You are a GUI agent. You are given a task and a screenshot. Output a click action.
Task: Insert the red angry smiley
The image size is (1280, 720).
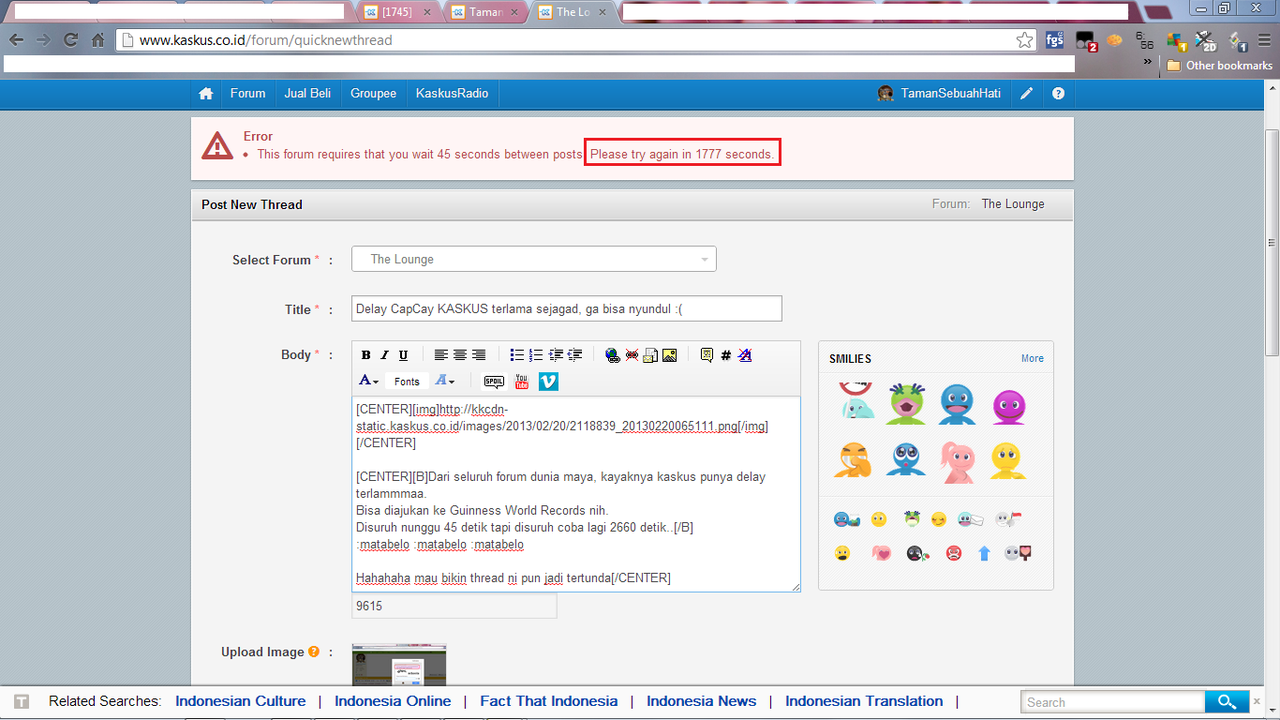[953, 553]
